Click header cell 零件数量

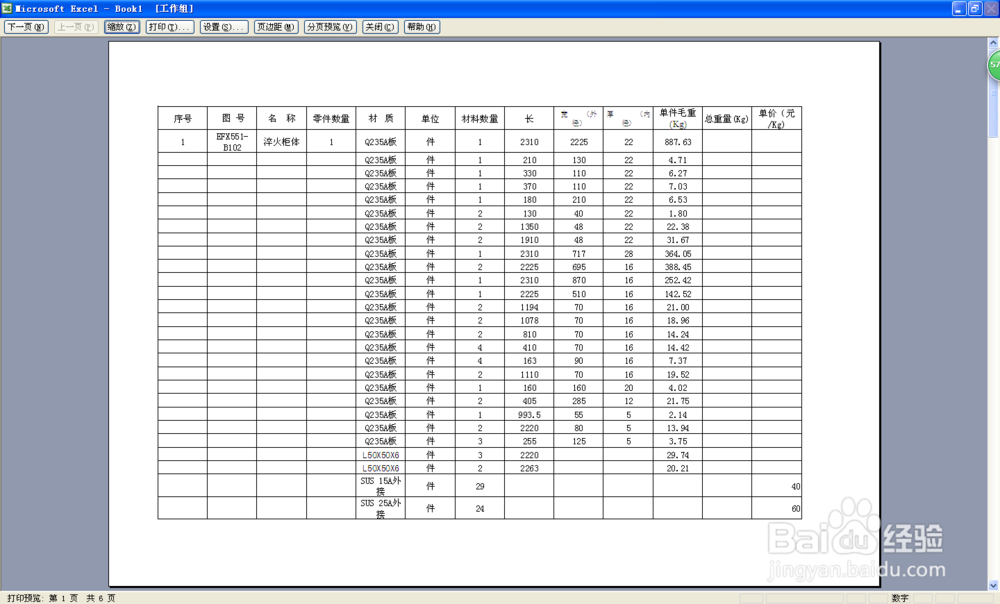[x=331, y=119]
